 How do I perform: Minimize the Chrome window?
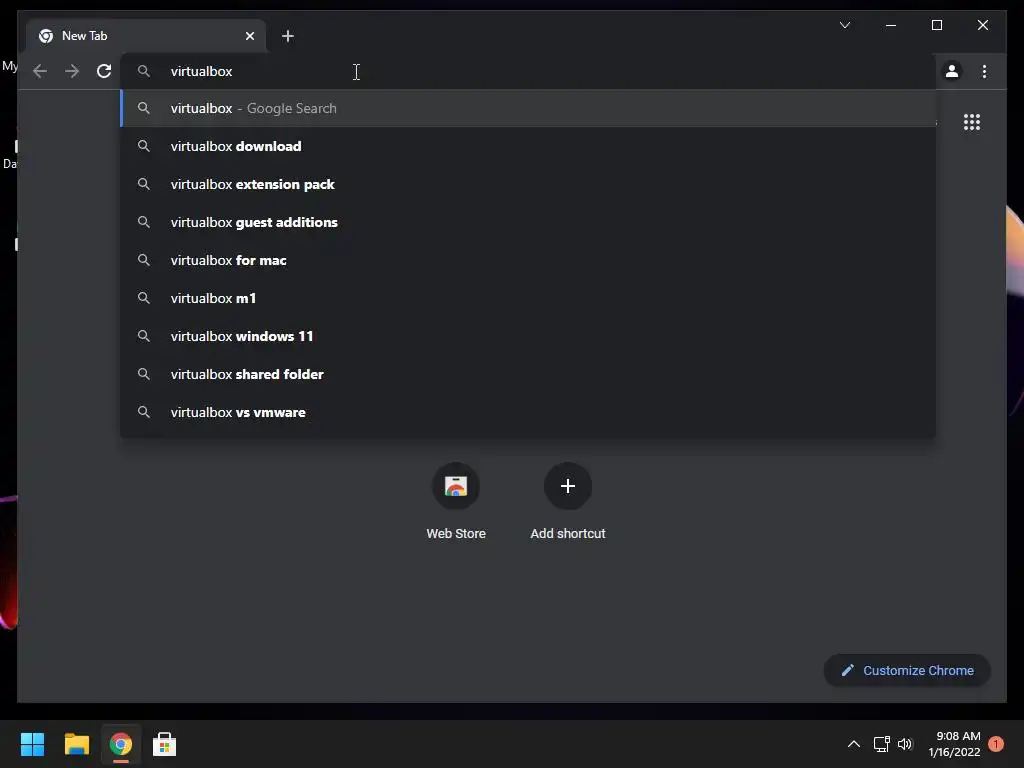tap(891, 25)
